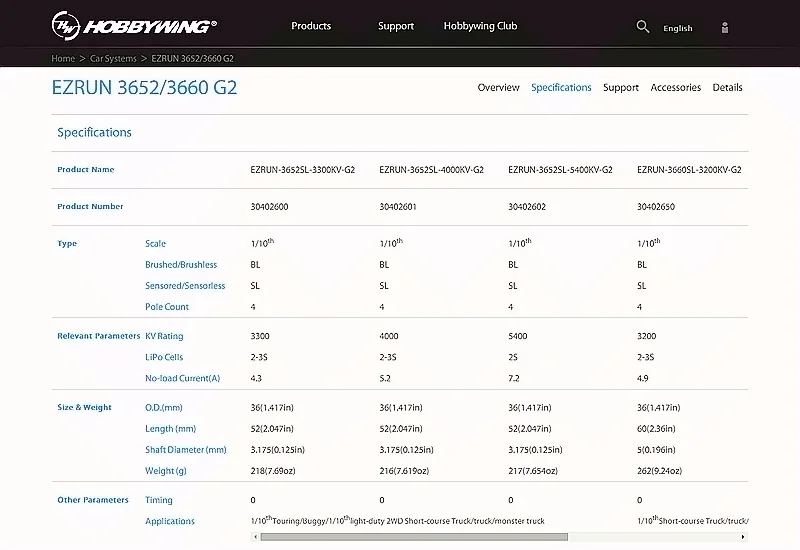
Task: Click the Length (mm) row label
Action: point(170,429)
